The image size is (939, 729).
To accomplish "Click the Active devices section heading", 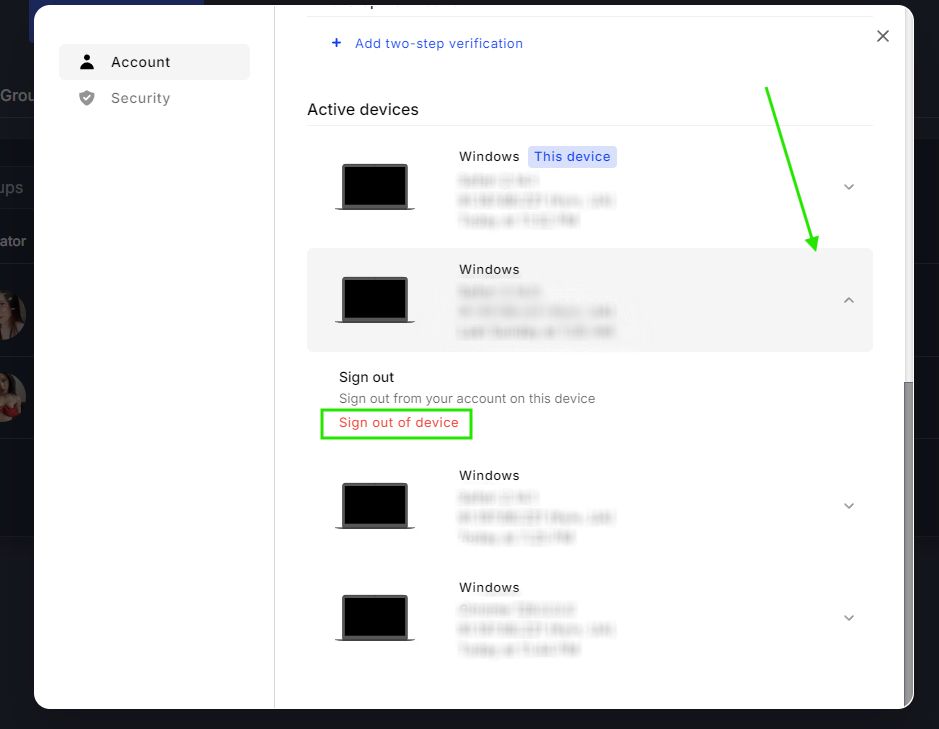I will 363,110.
